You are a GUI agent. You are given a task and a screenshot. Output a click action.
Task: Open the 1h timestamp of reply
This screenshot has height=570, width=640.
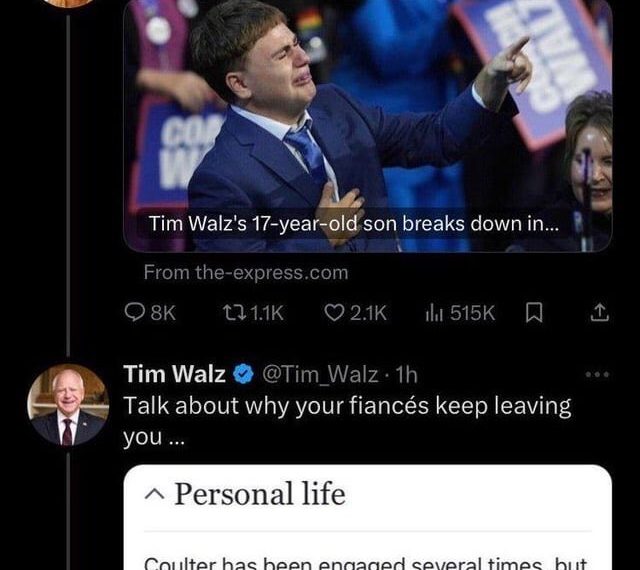click(407, 374)
